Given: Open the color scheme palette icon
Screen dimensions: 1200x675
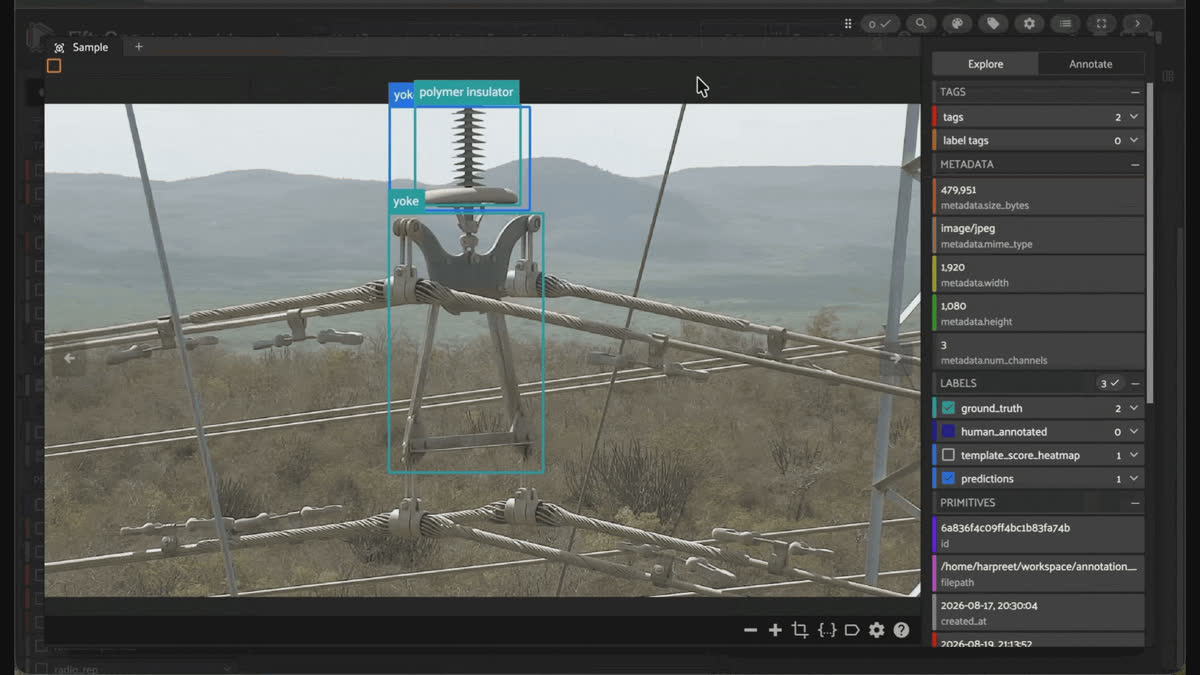Looking at the screenshot, I should [957, 24].
